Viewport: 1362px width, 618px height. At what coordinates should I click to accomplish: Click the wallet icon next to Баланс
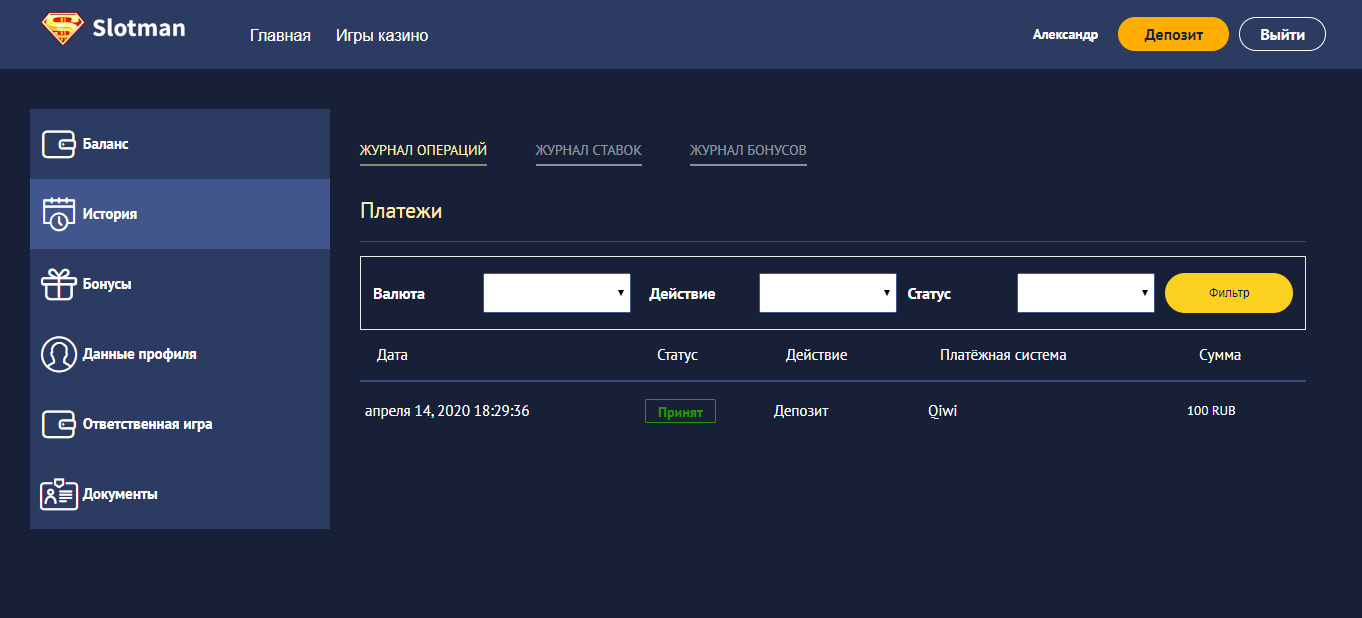click(x=59, y=144)
